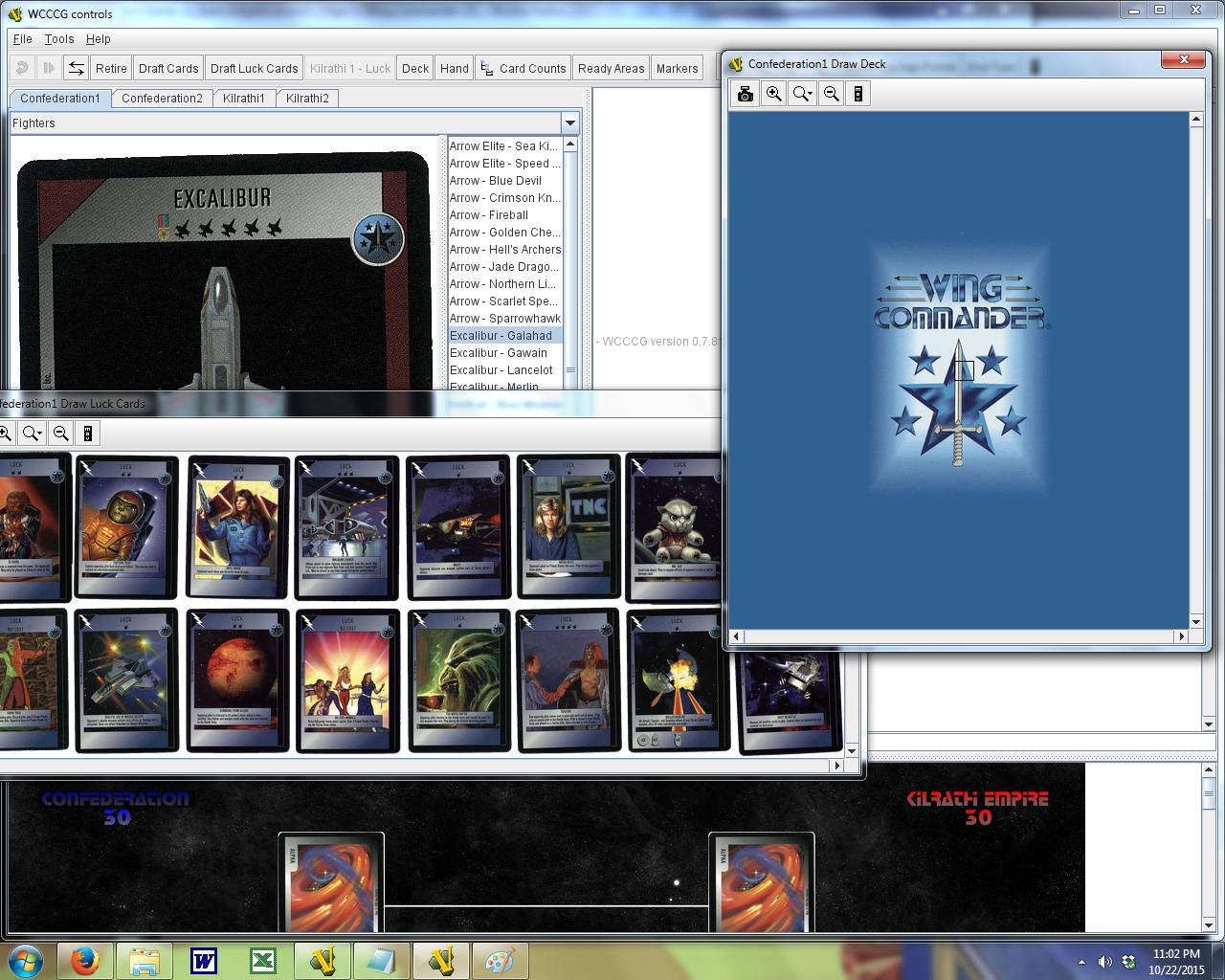Open Firefox from the taskbar
The image size is (1225, 980).
[85, 961]
